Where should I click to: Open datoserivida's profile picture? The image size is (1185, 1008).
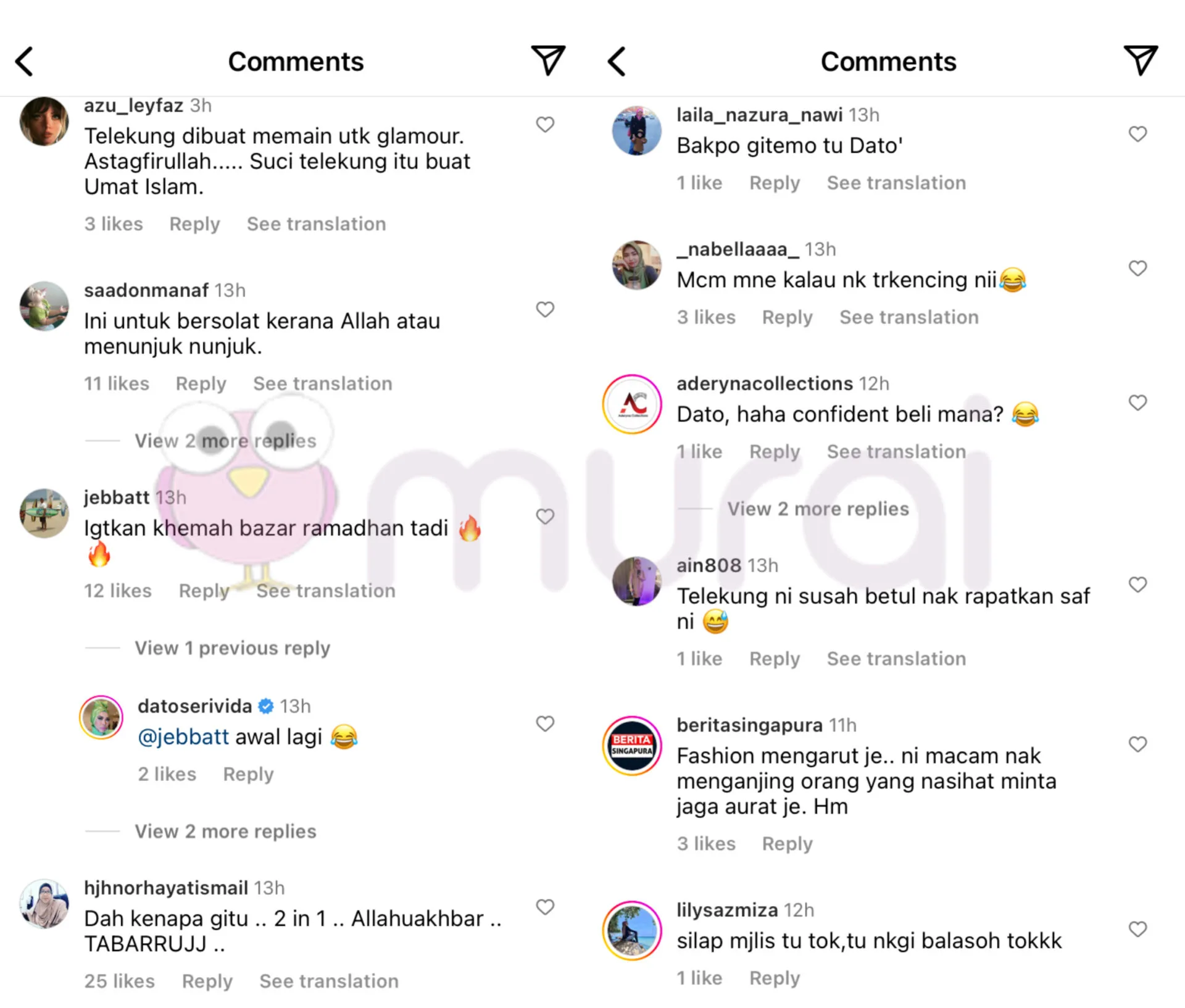(x=101, y=717)
